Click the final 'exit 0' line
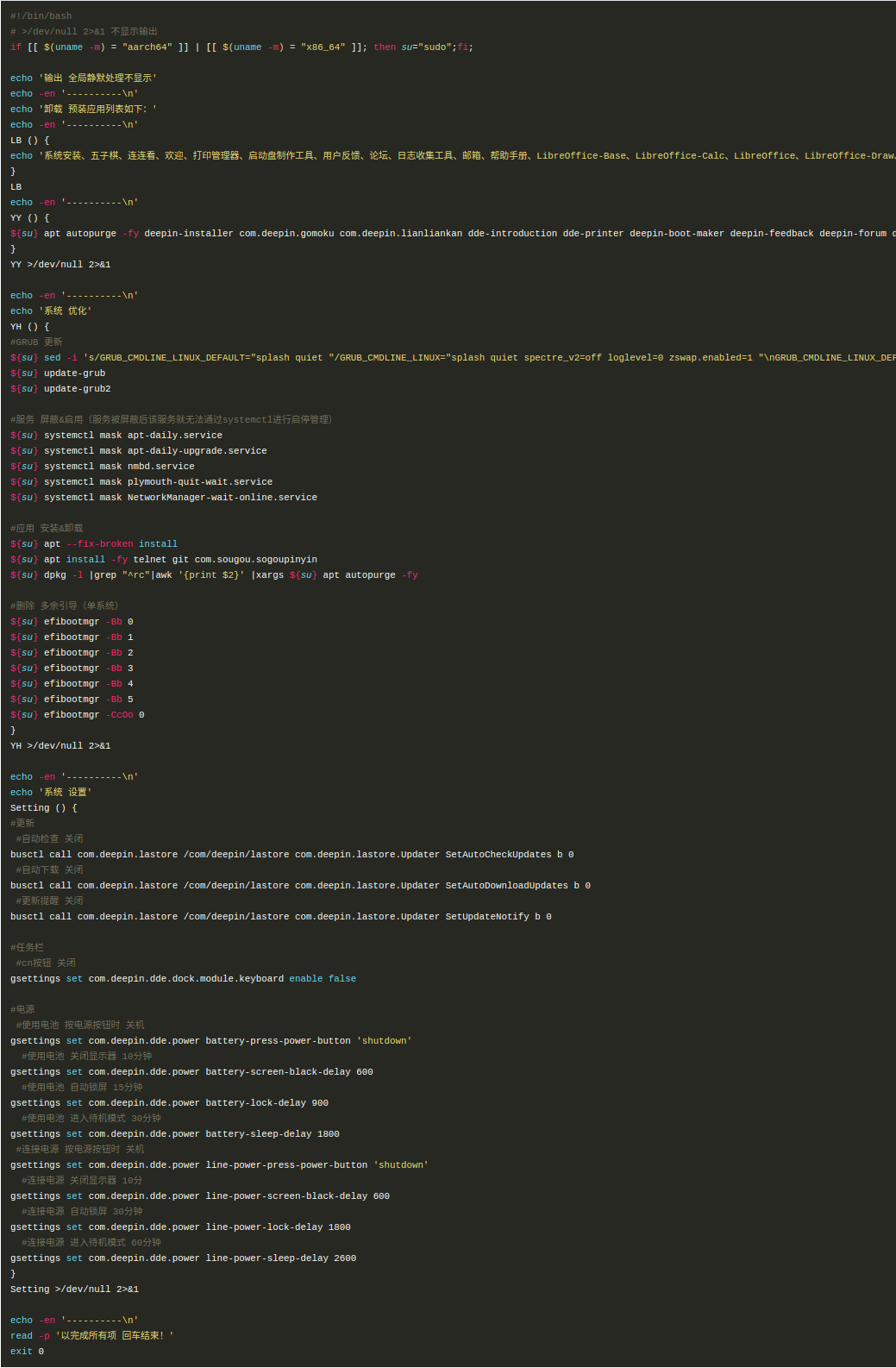The image size is (896, 1368). pos(28,1352)
